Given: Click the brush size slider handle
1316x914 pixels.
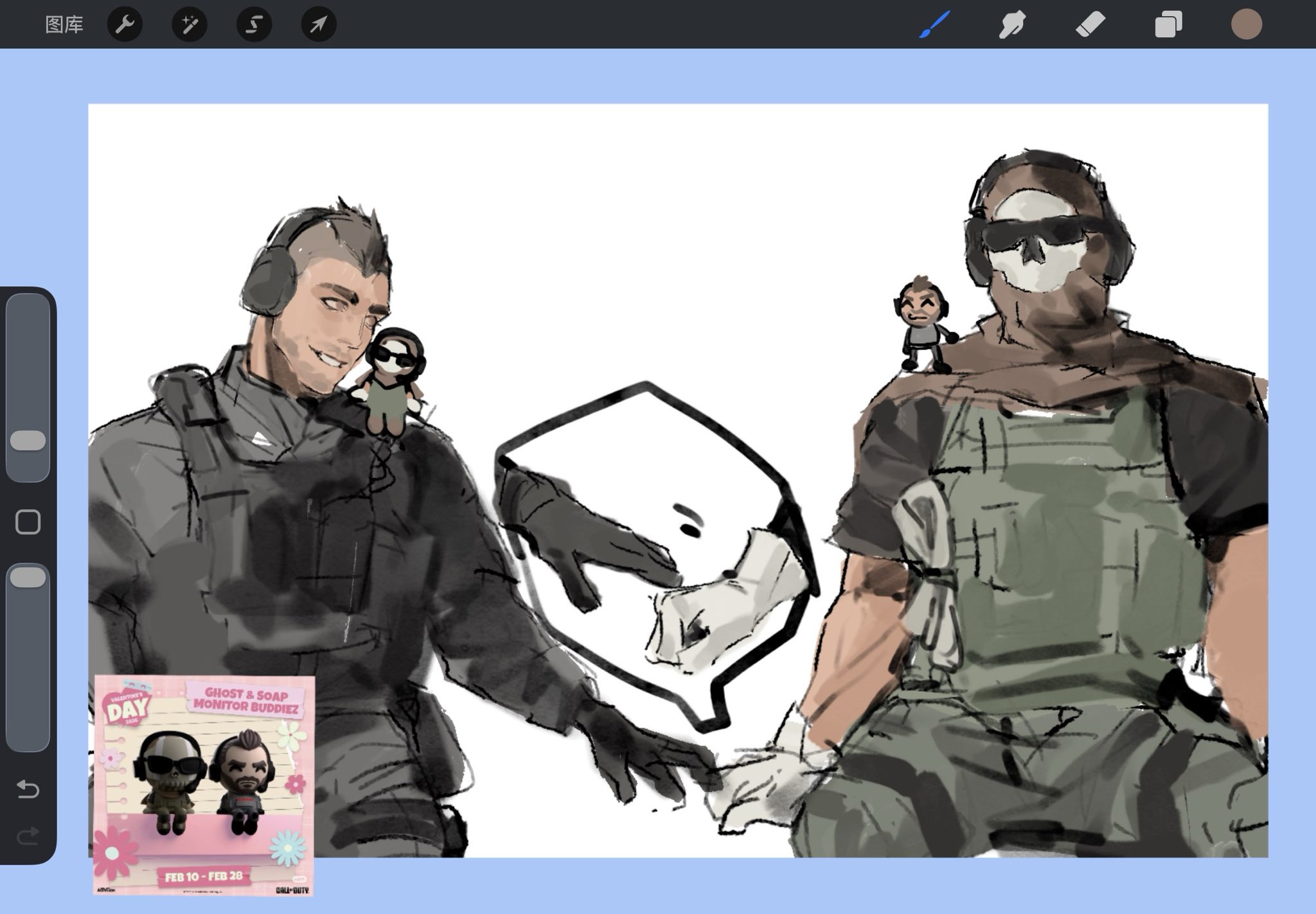Looking at the screenshot, I should 28,441.
